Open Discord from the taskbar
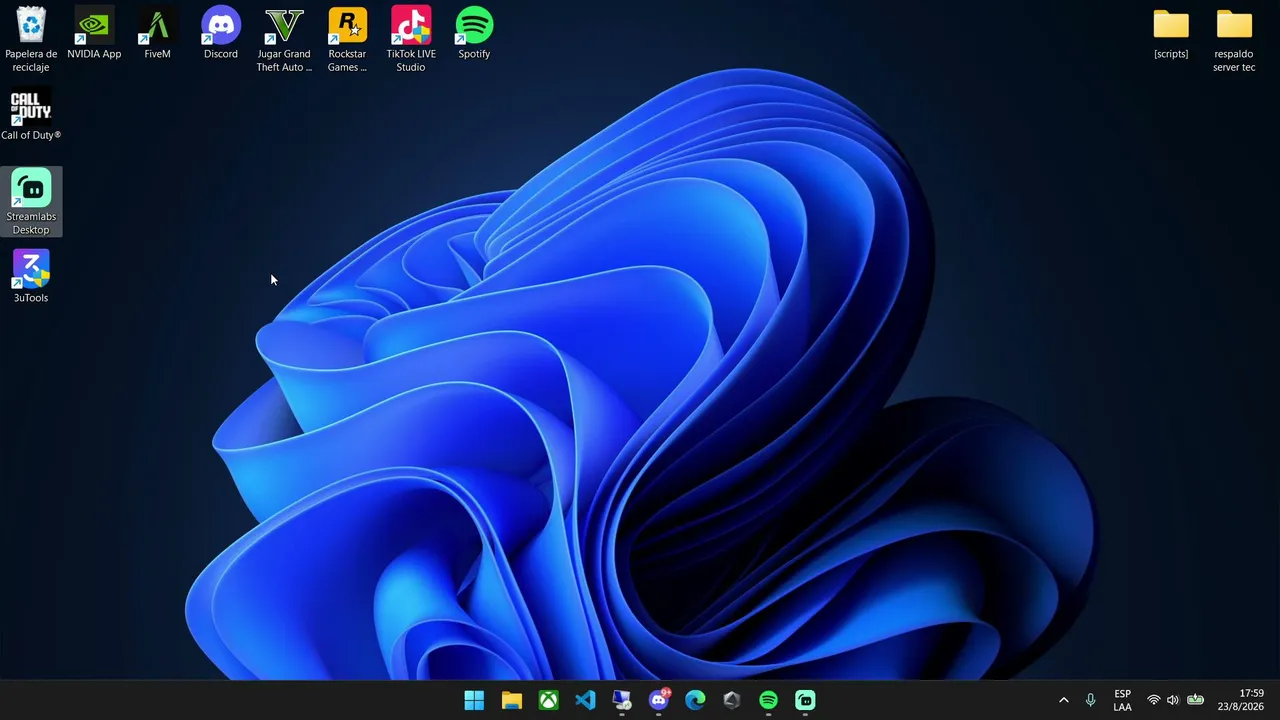Viewport: 1280px width, 720px height. point(659,700)
